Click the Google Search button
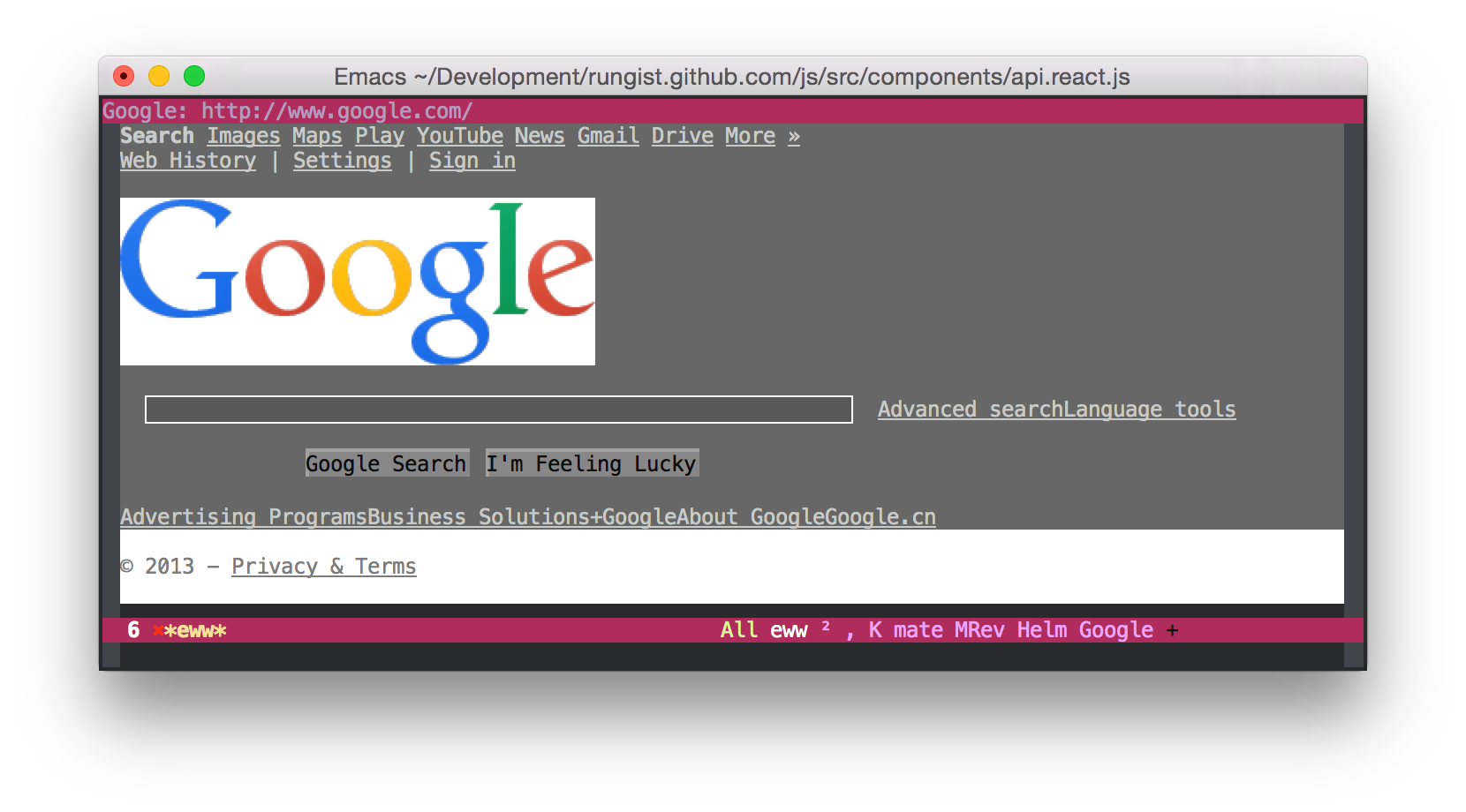Screen dimensions: 1466x812 pyautogui.click(x=386, y=463)
